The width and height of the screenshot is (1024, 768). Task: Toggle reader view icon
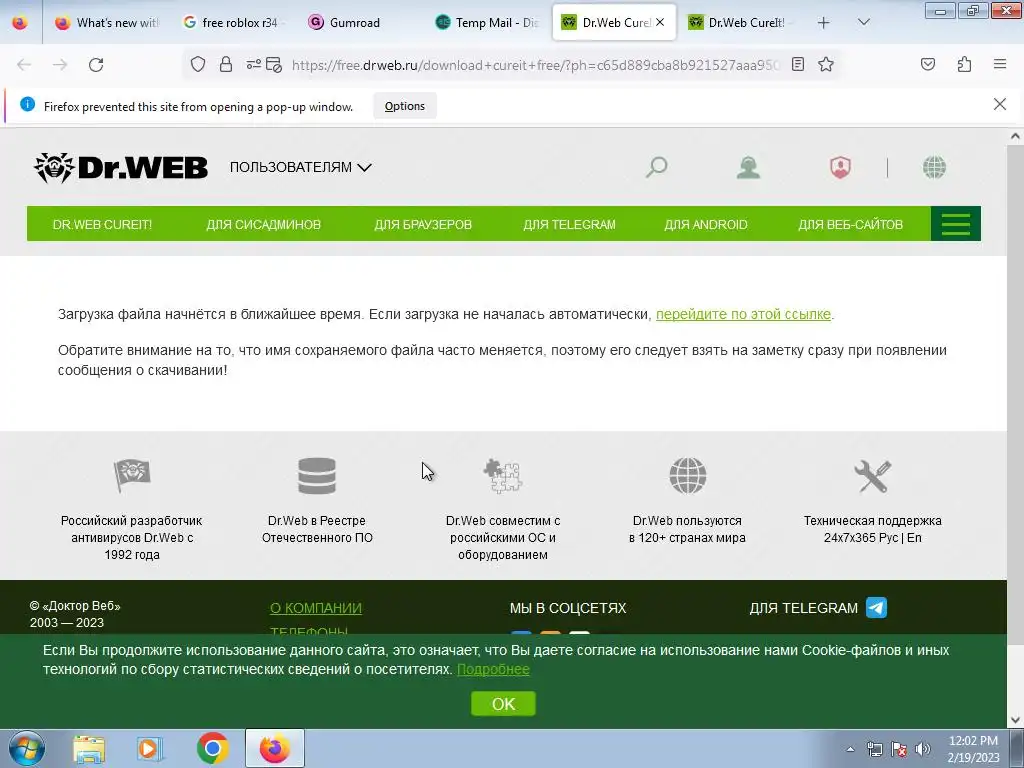(x=797, y=64)
